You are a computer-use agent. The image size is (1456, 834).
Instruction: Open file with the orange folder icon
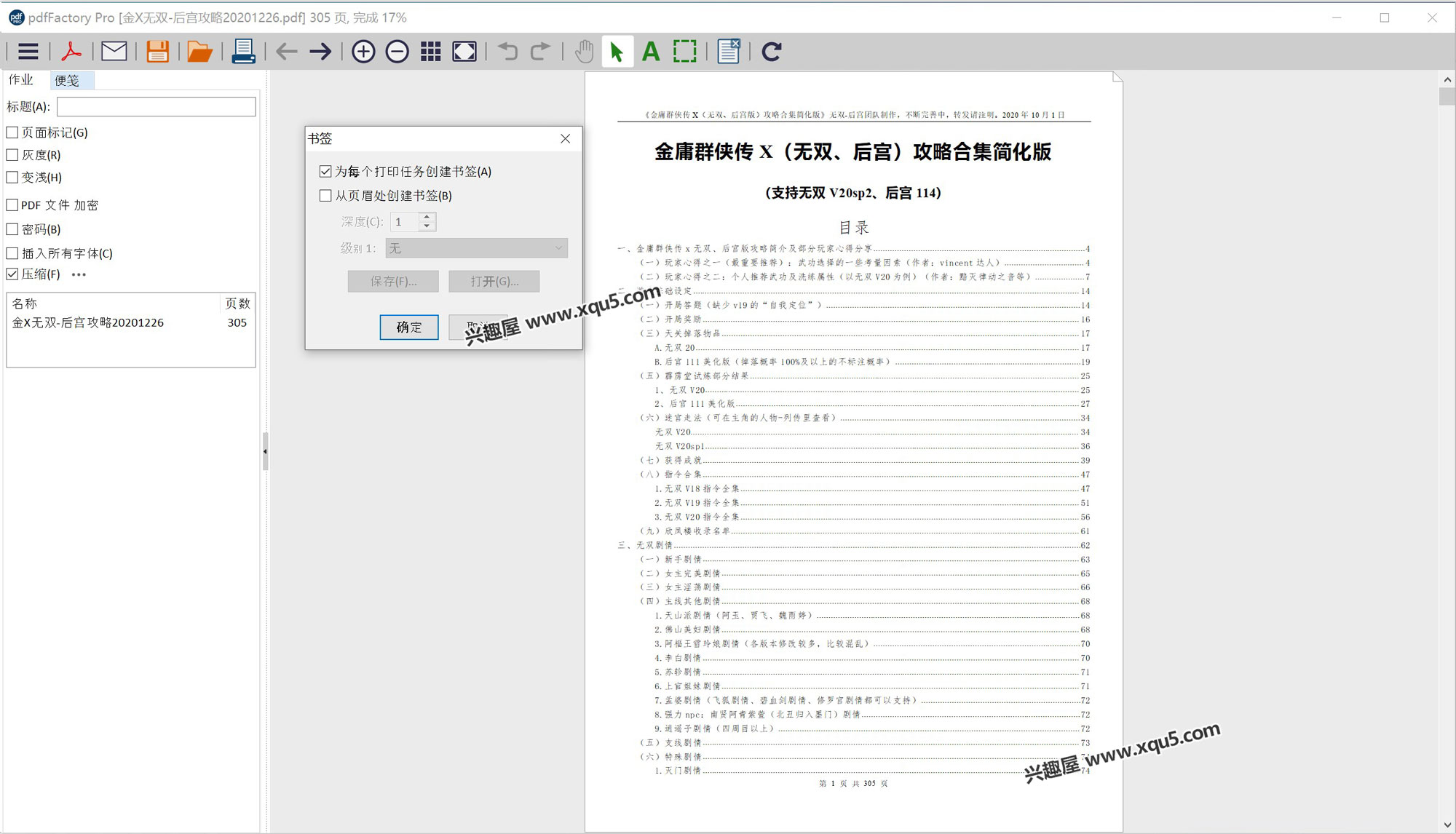(199, 51)
